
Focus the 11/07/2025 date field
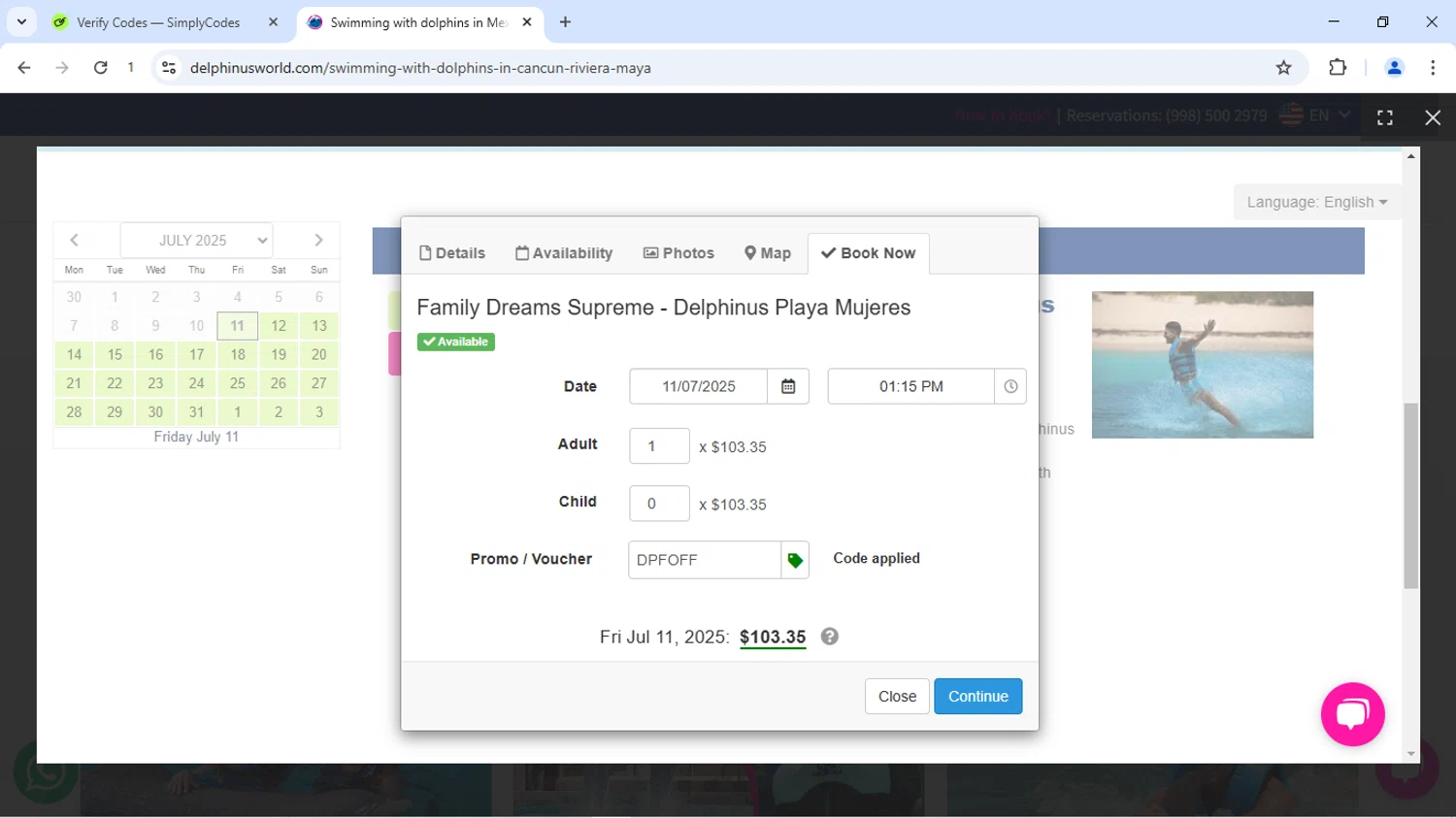pyautogui.click(x=699, y=386)
